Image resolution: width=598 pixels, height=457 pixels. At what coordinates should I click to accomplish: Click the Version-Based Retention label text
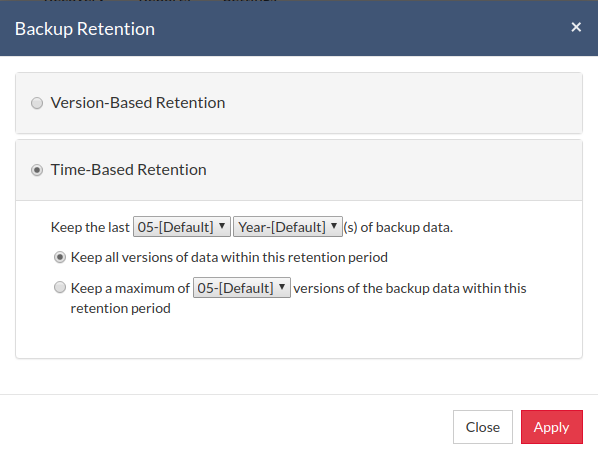pos(138,103)
